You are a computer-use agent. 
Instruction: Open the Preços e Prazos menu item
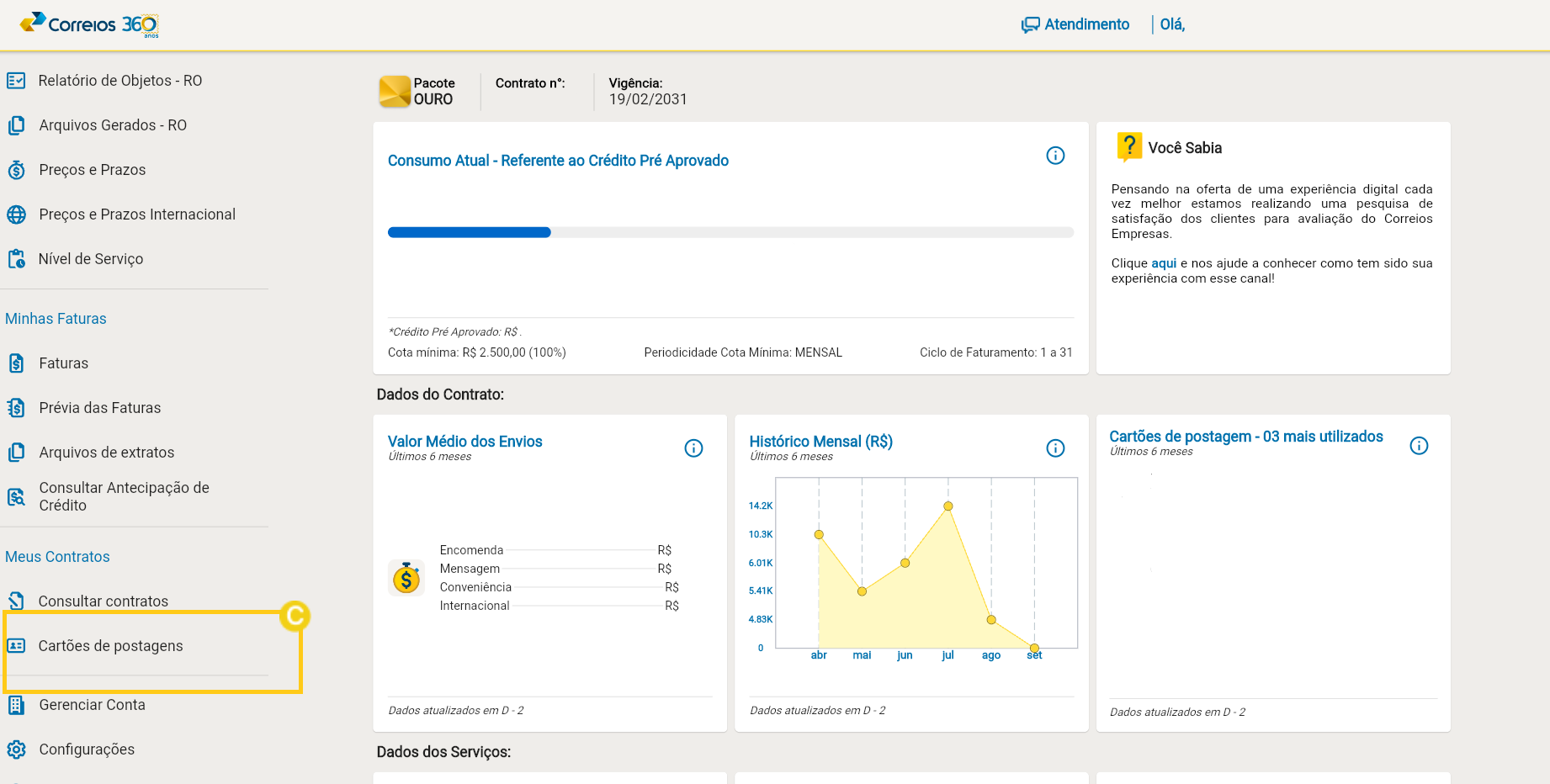click(x=93, y=170)
